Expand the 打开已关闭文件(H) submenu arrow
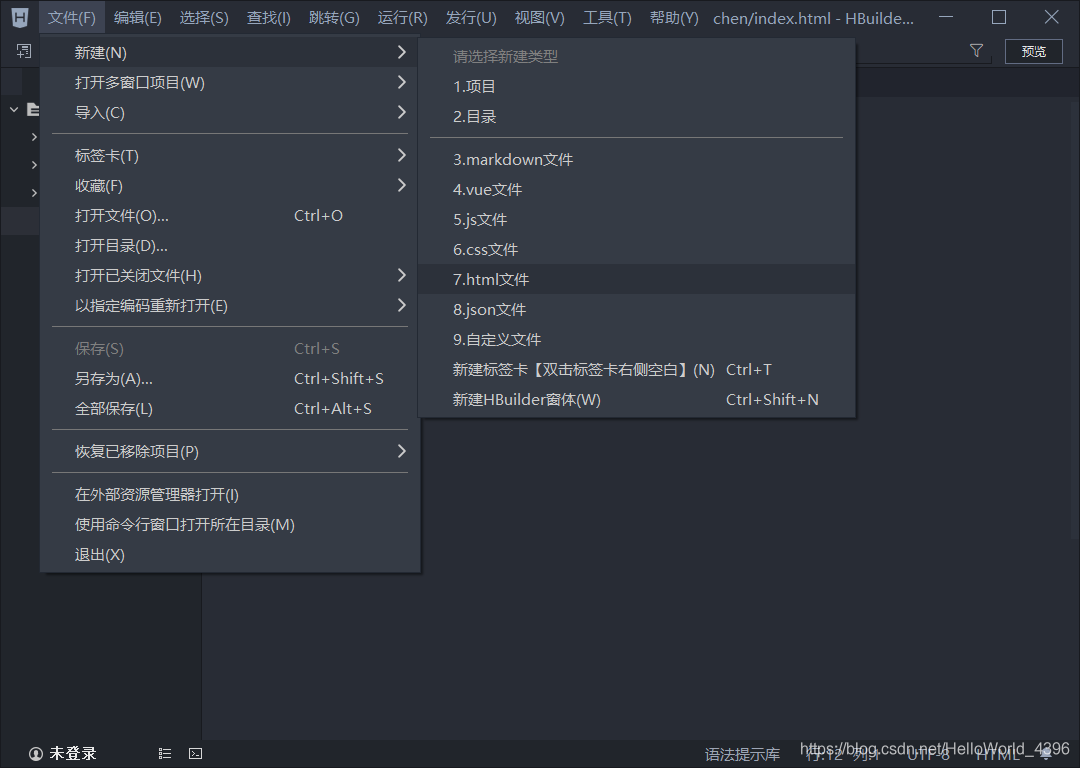1080x768 pixels. pos(402,276)
